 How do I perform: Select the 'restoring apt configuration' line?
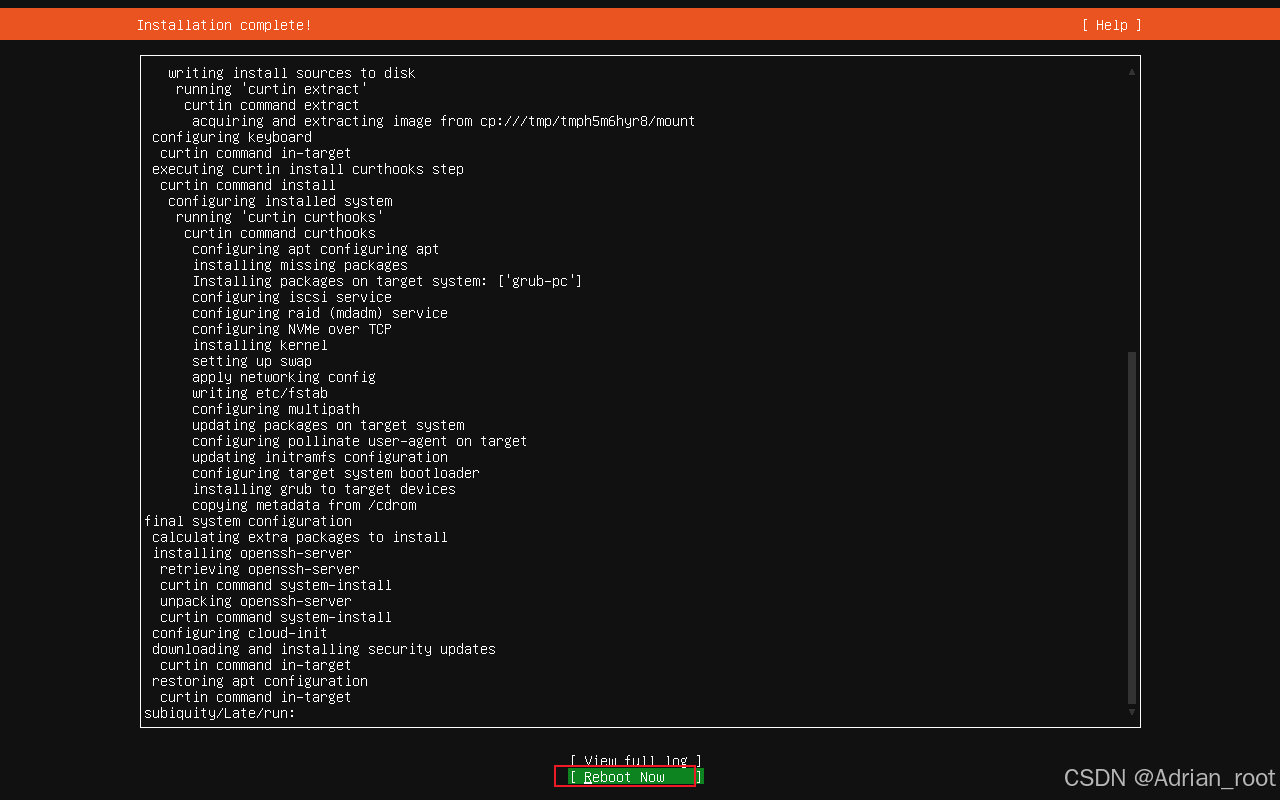[x=260, y=681]
